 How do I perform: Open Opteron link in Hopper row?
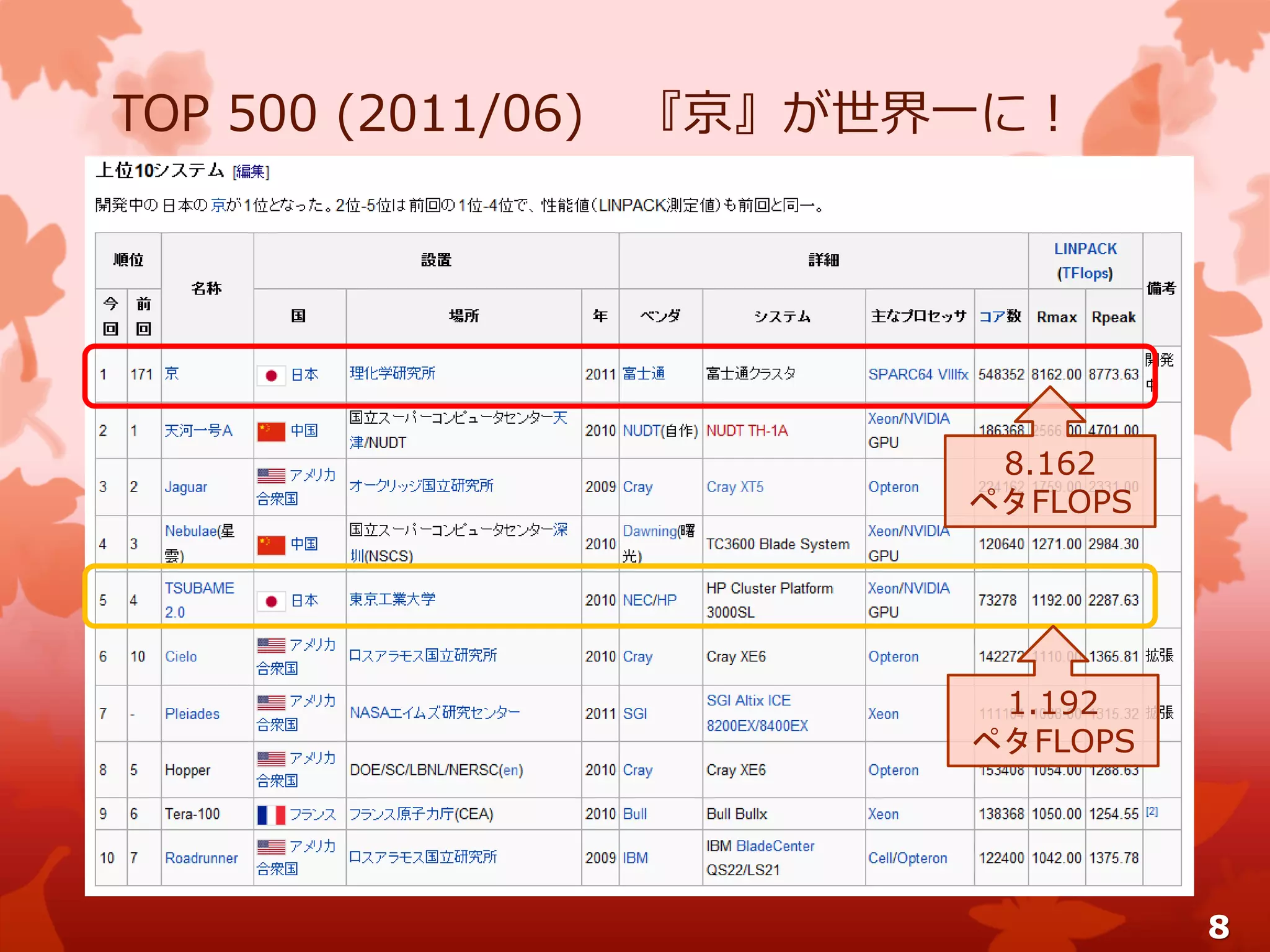[894, 770]
